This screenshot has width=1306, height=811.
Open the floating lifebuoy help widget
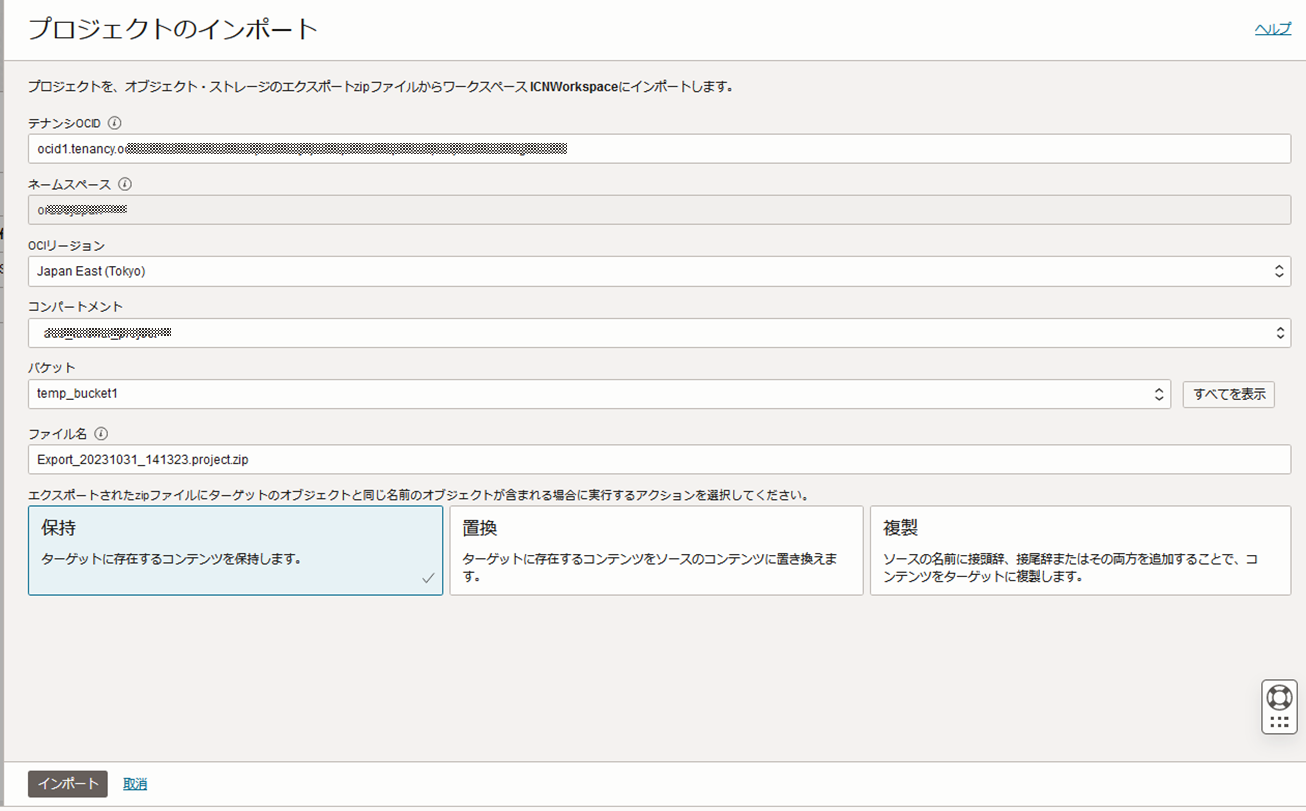(x=1279, y=707)
